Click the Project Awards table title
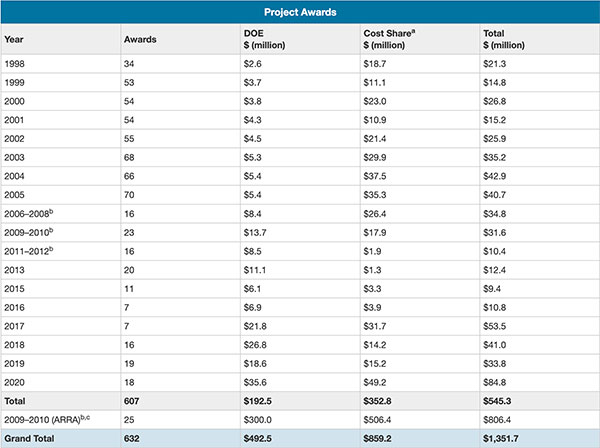 tap(300, 13)
